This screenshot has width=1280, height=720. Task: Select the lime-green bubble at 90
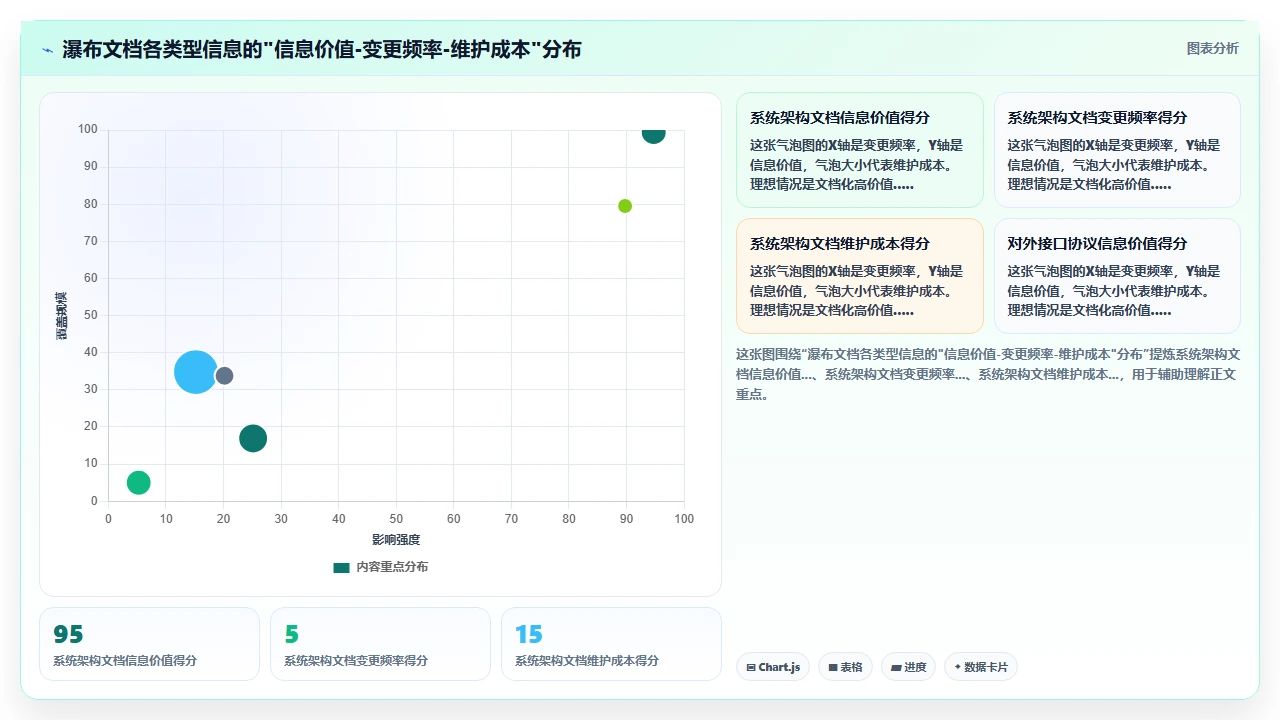click(625, 206)
